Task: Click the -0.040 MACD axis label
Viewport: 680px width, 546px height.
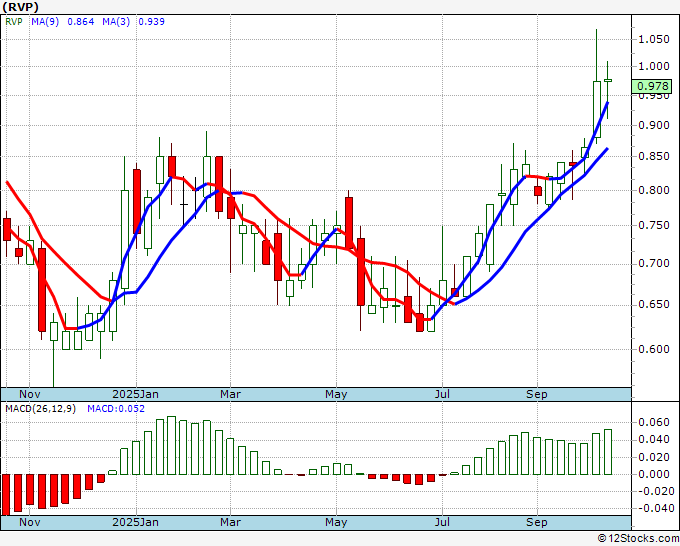Action: pyautogui.click(x=652, y=508)
